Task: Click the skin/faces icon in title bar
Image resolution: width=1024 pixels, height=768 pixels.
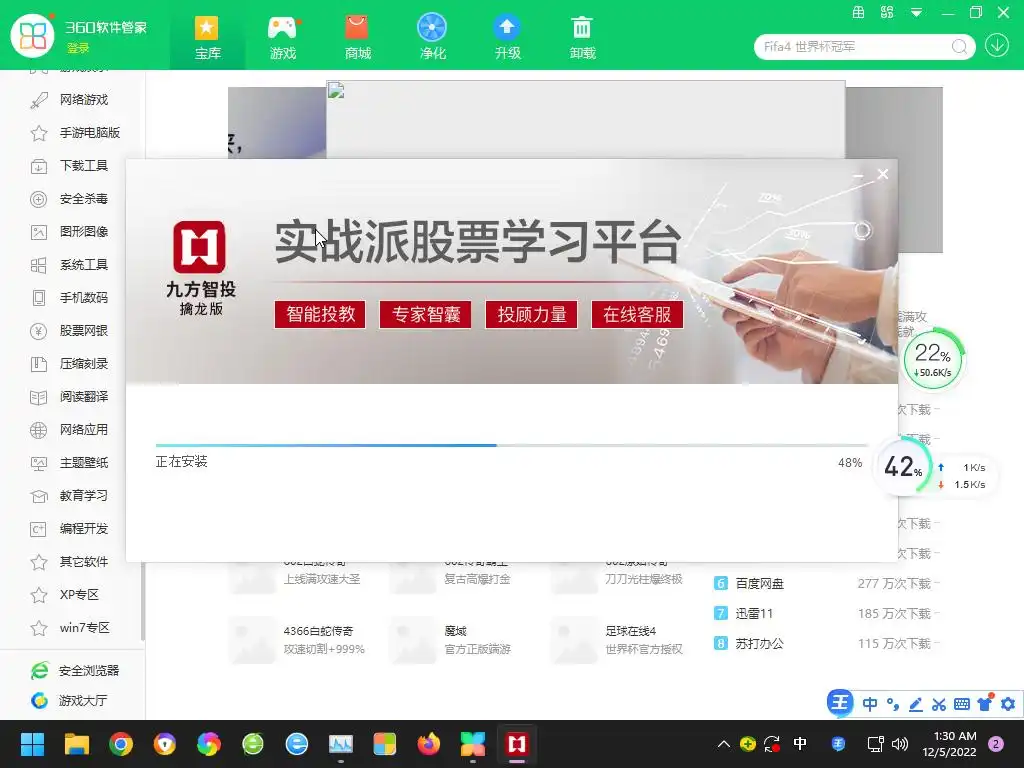Action: click(x=887, y=12)
